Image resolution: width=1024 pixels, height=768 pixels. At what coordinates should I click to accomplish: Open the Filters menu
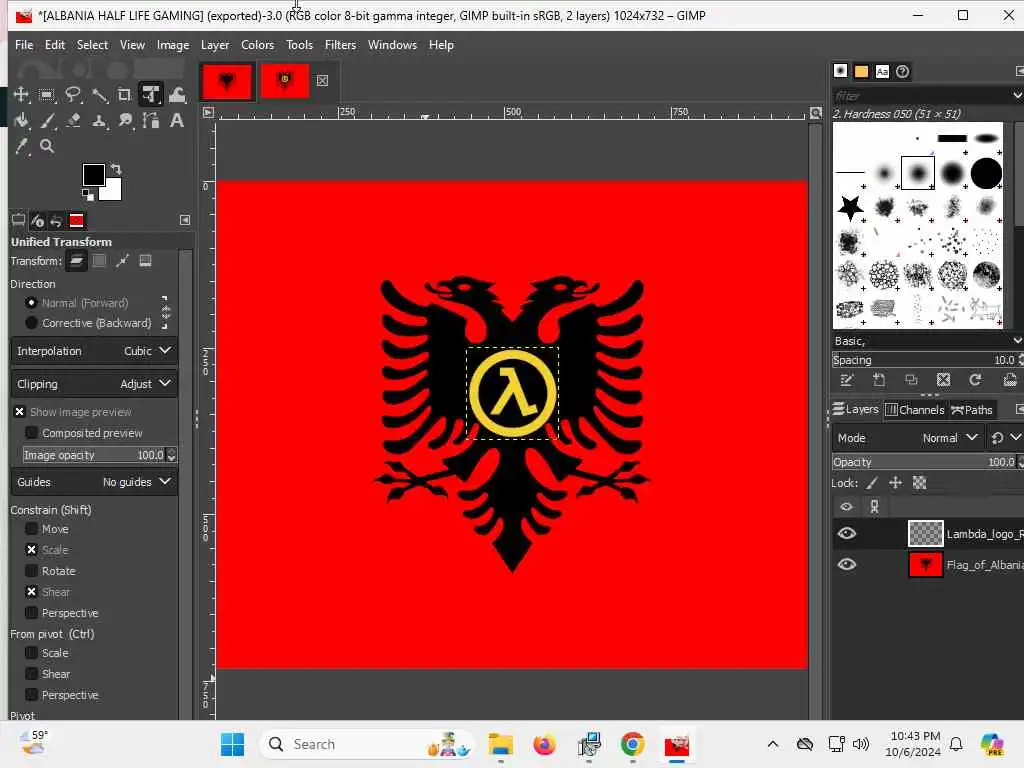(340, 45)
